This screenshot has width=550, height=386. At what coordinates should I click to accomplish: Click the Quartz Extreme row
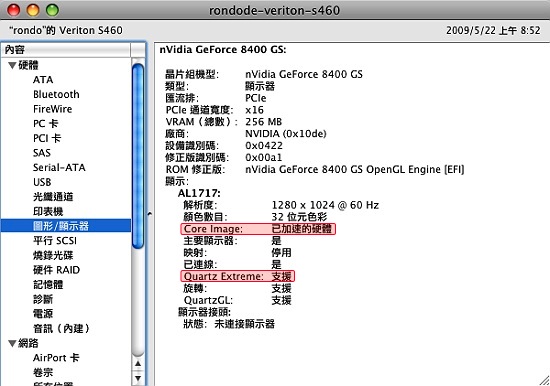[238, 277]
